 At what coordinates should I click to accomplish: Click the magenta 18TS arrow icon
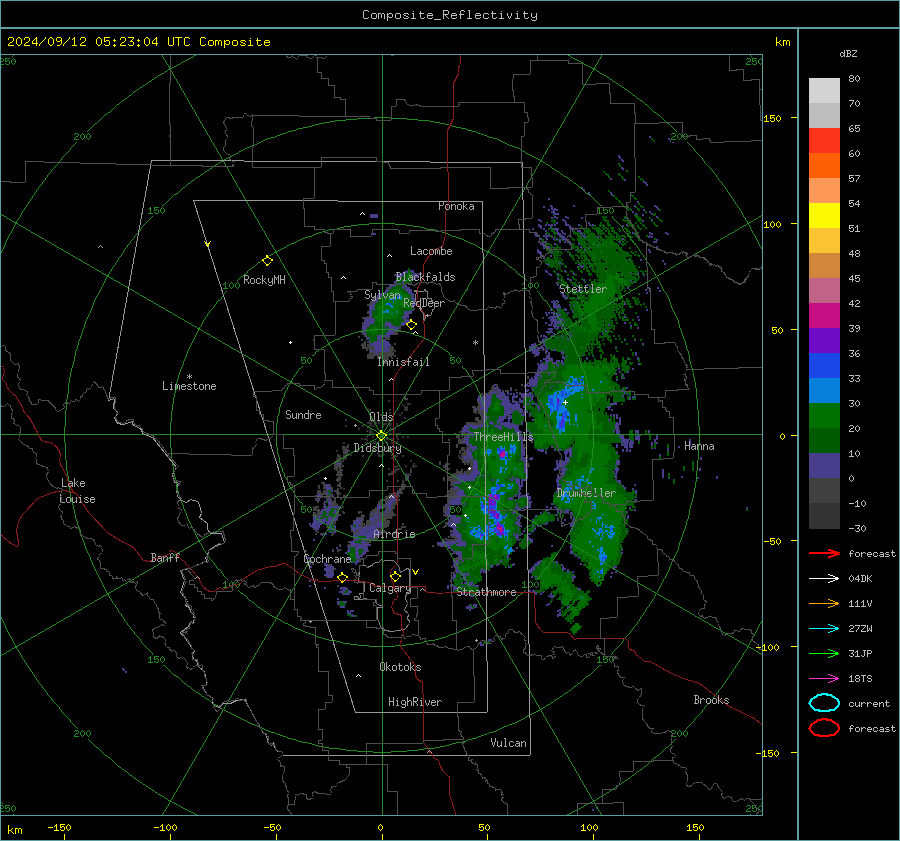824,679
